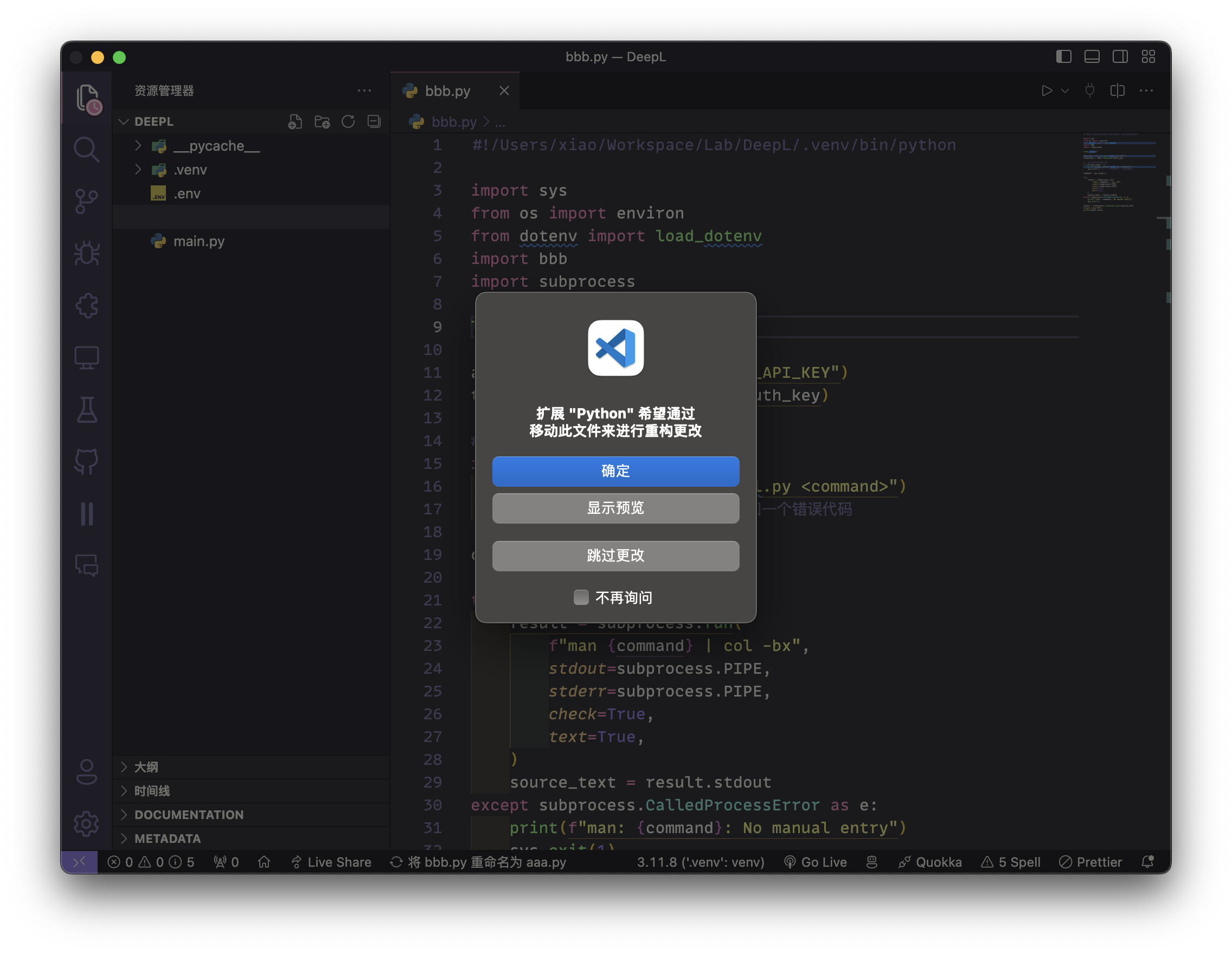Viewport: 1232px width, 954px height.
Task: Open the run button dropdown arrow
Action: [x=1065, y=91]
